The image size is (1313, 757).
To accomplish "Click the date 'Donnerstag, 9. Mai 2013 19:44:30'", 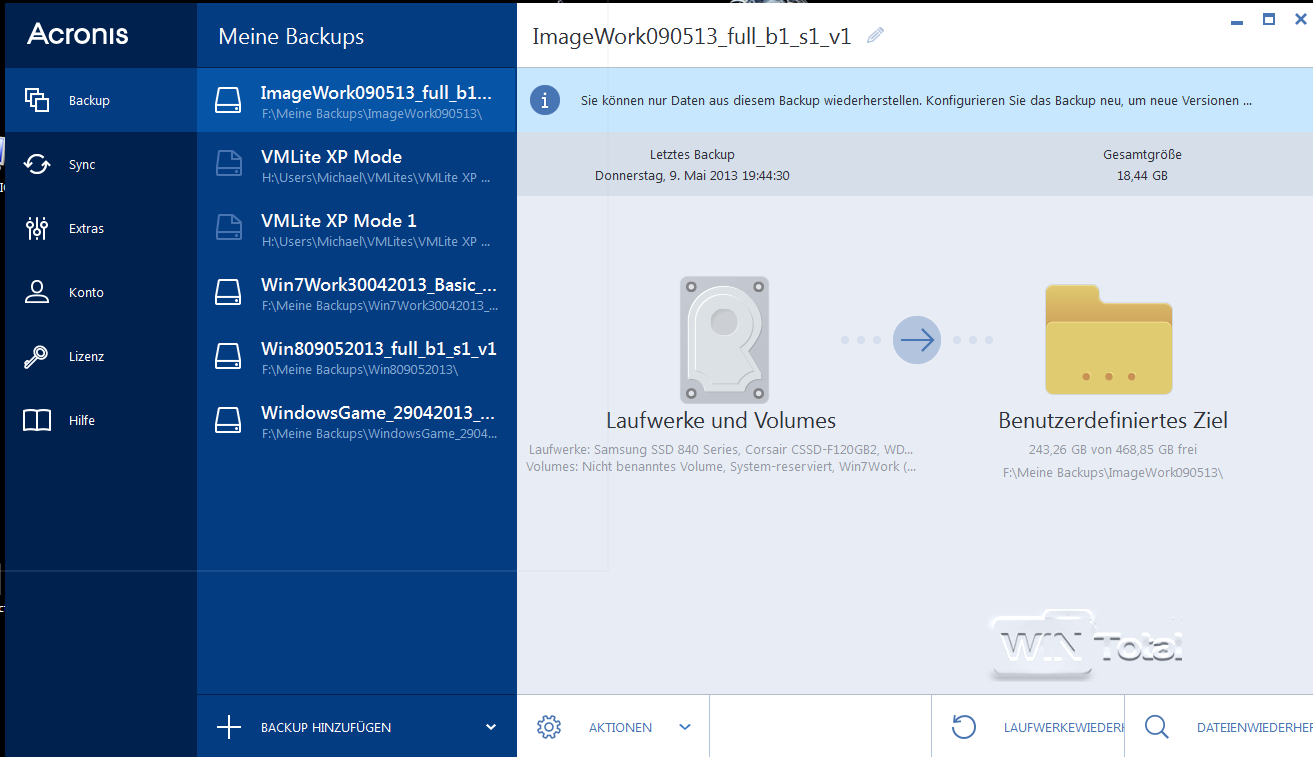I will (x=692, y=176).
